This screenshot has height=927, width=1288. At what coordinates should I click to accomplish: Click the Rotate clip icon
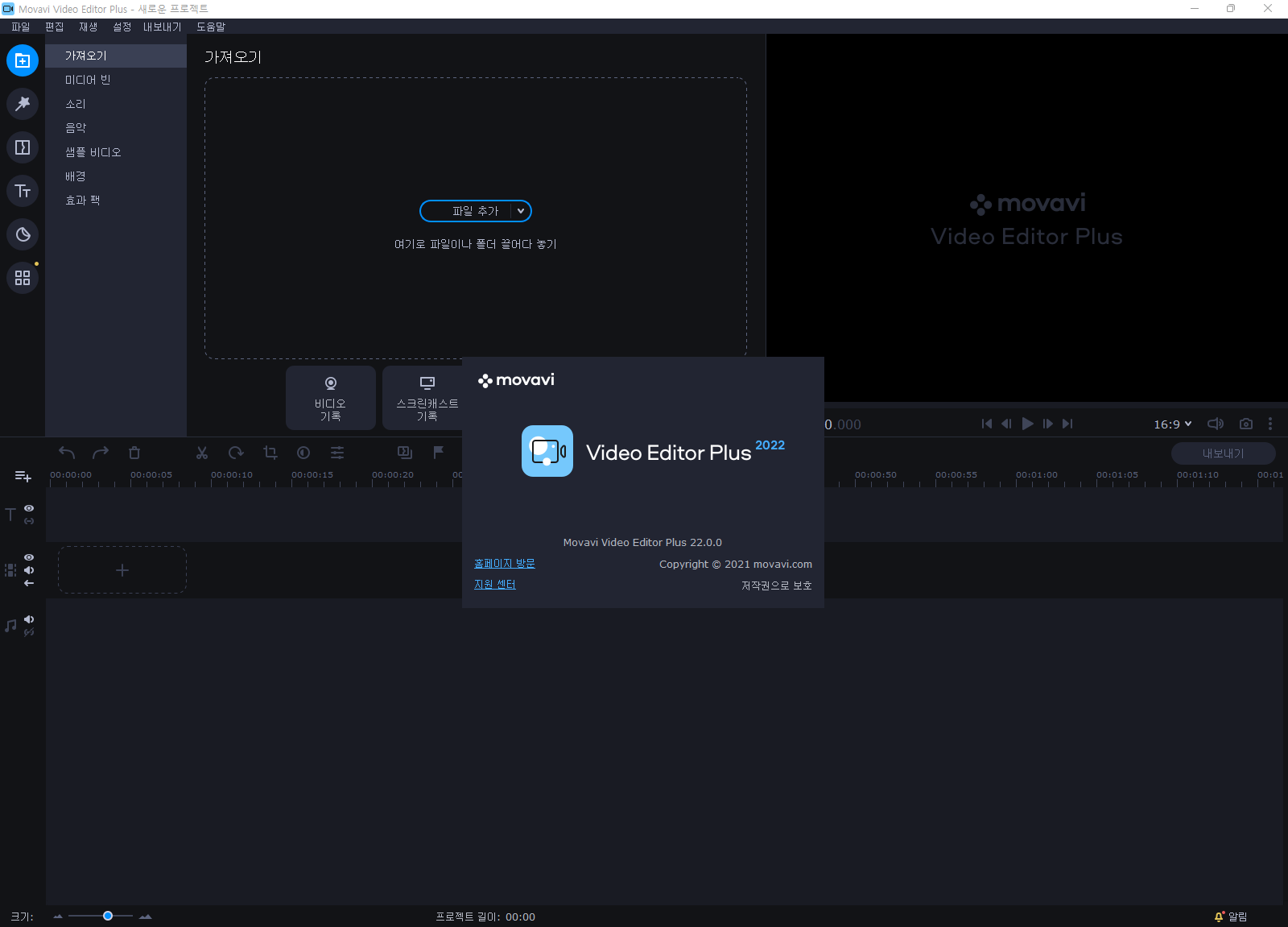point(236,453)
